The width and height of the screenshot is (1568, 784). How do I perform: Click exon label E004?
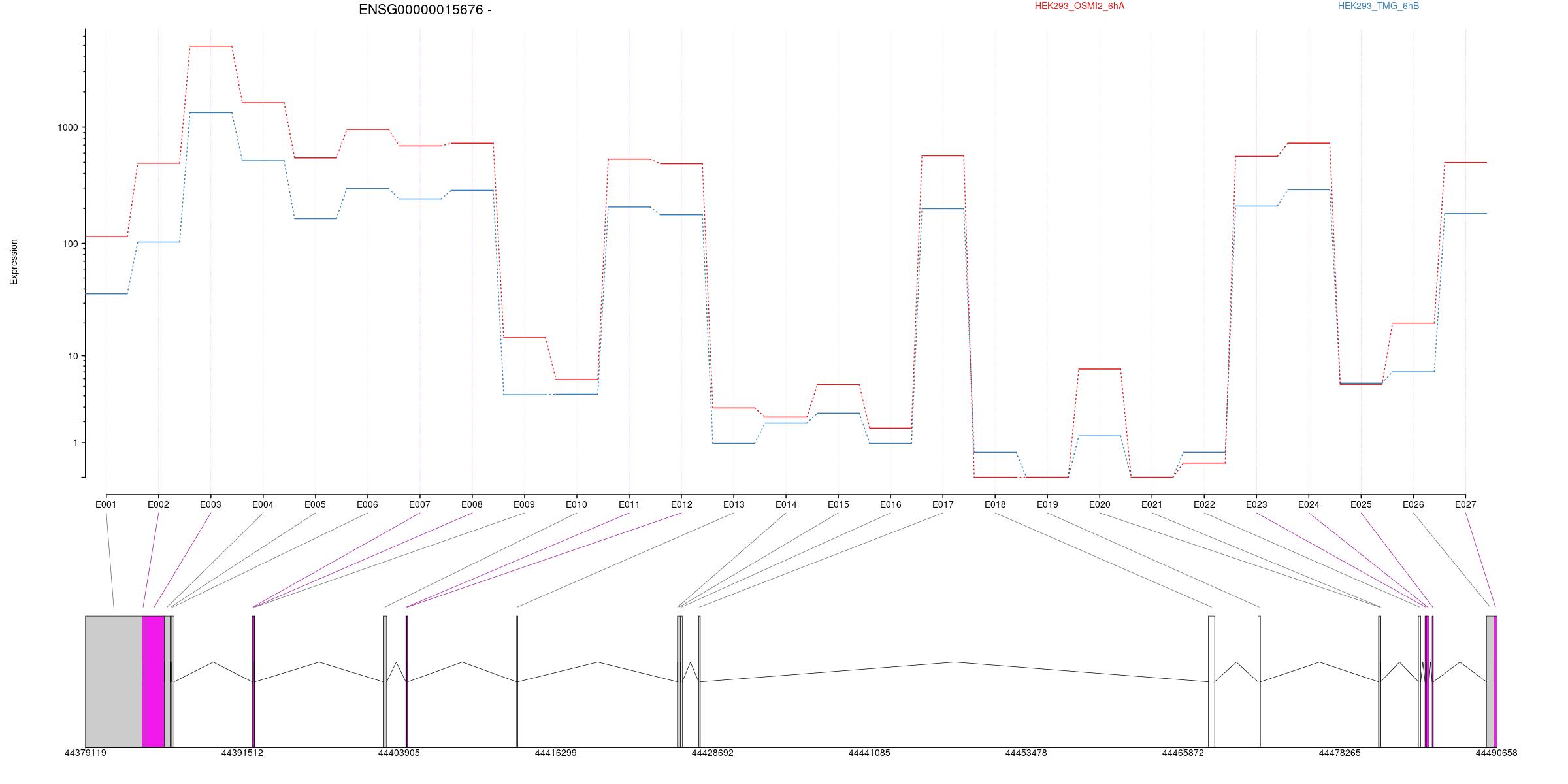tap(263, 505)
